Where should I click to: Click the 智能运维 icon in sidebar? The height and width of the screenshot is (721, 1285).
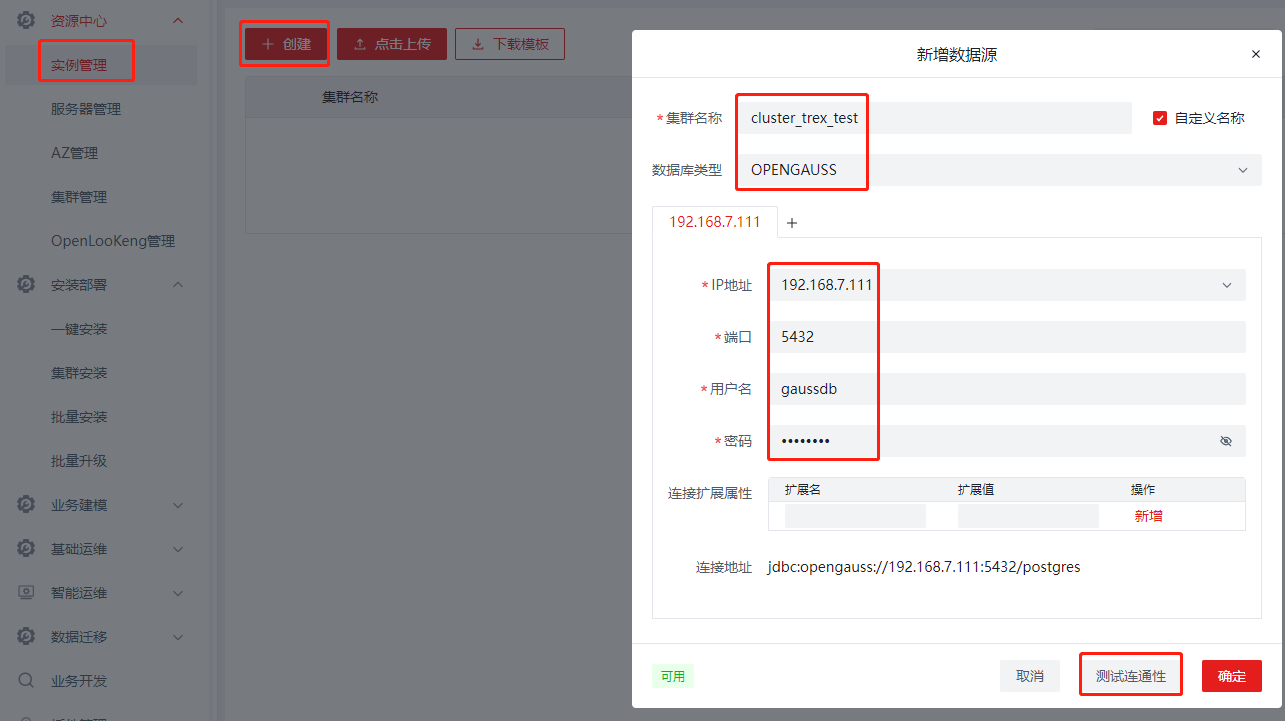point(24,592)
